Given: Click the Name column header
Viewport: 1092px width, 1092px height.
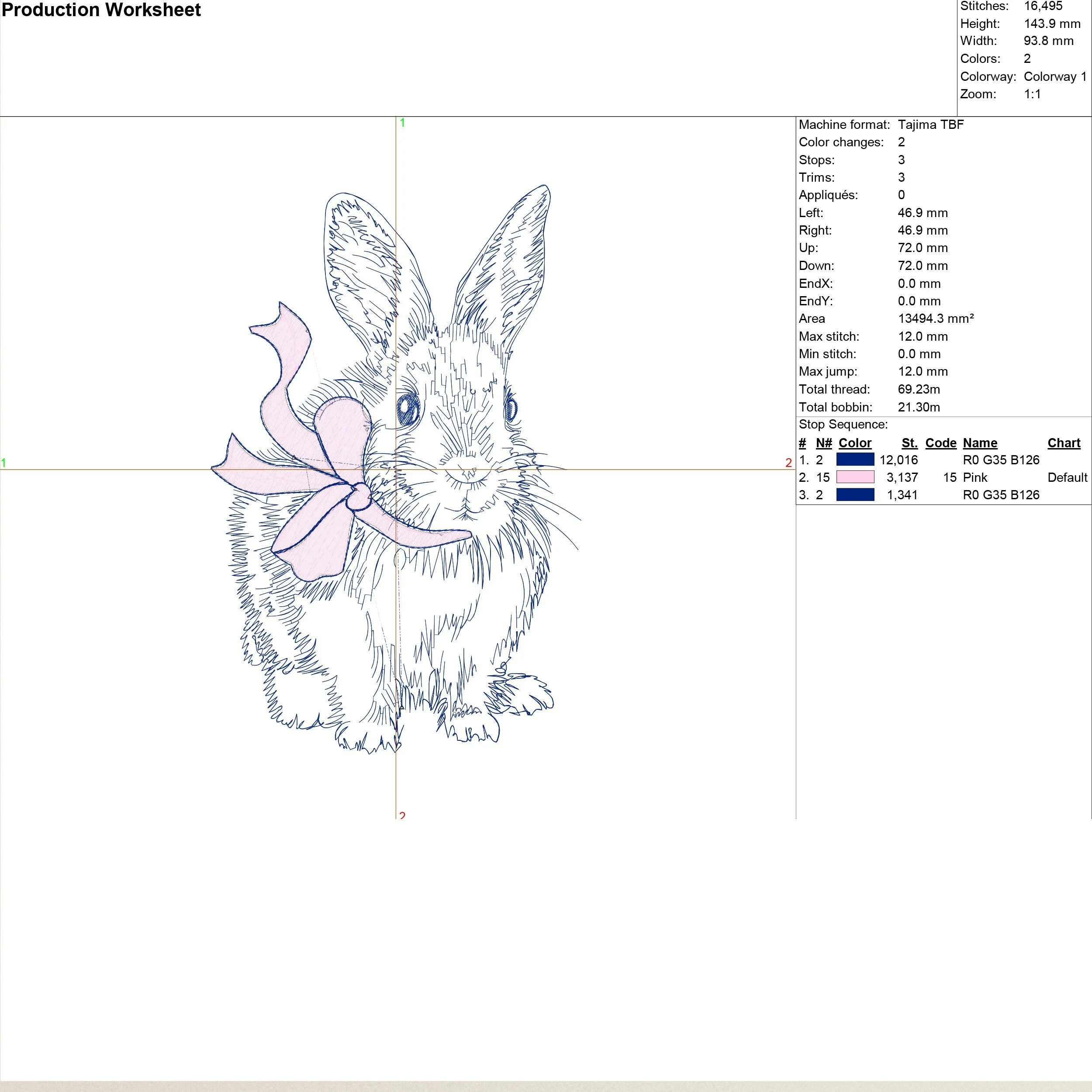Looking at the screenshot, I should click(x=979, y=442).
